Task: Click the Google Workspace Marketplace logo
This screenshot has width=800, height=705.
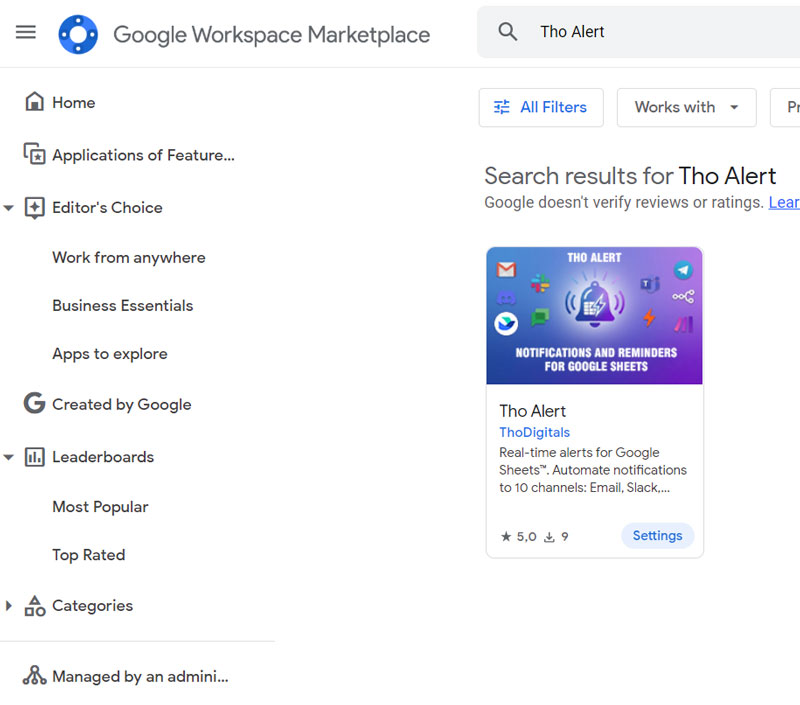Action: point(78,33)
